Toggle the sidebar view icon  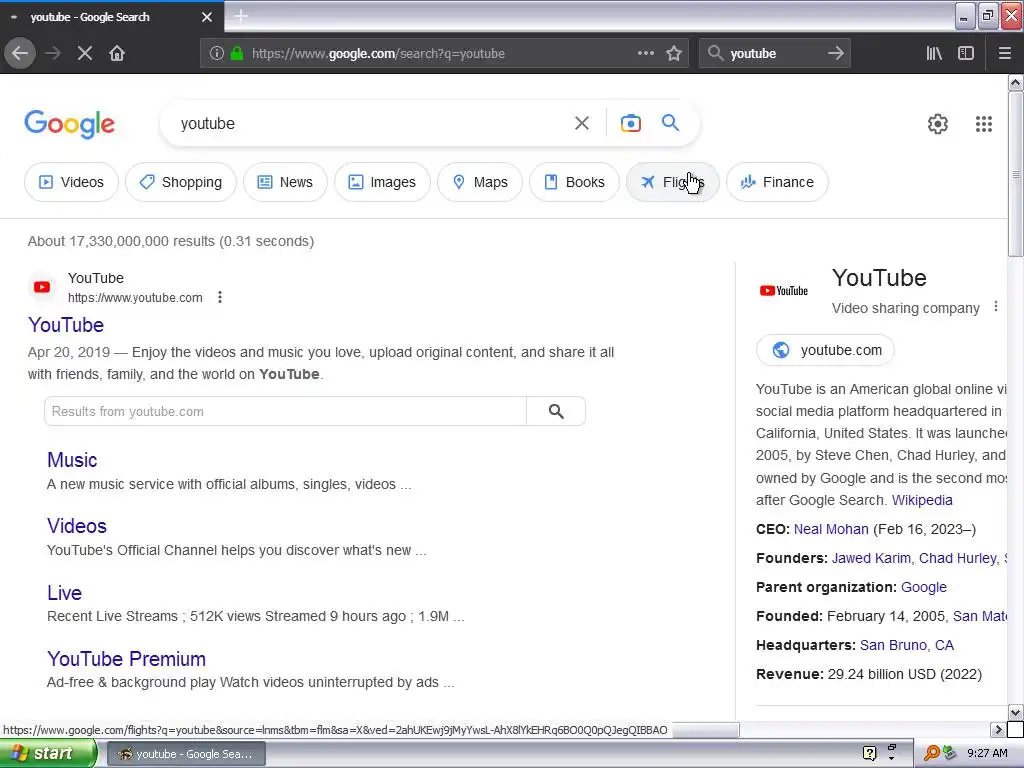[966, 54]
